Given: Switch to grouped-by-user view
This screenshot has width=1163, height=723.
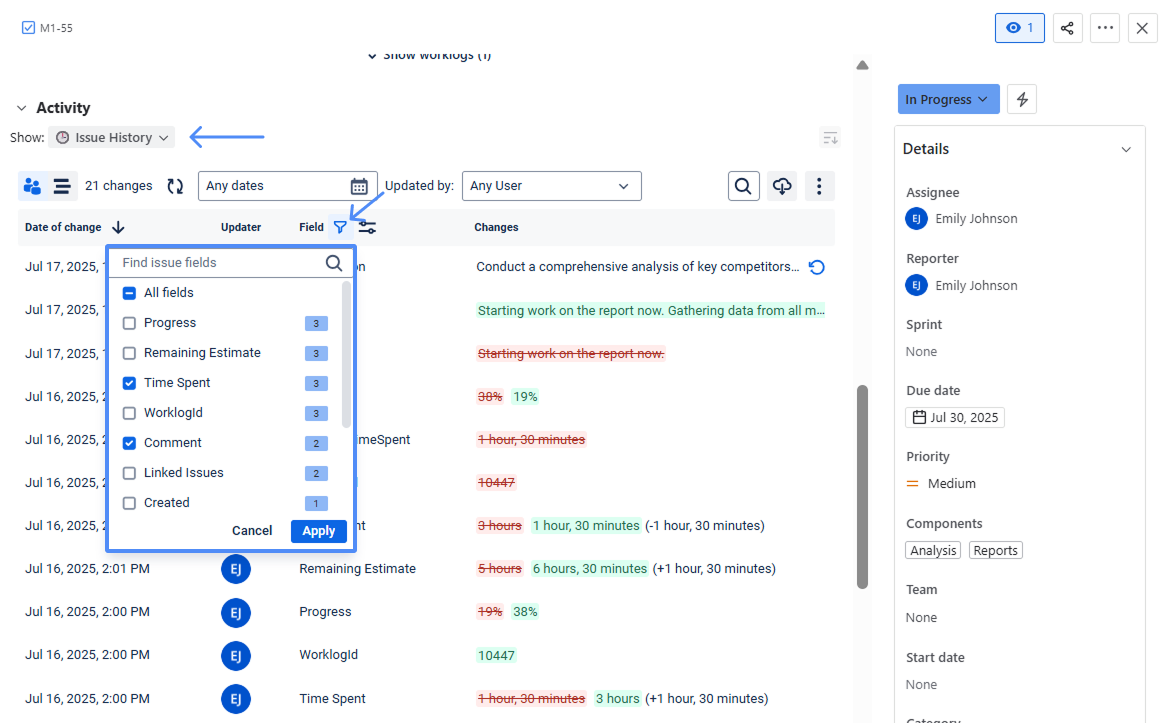Looking at the screenshot, I should (x=31, y=185).
